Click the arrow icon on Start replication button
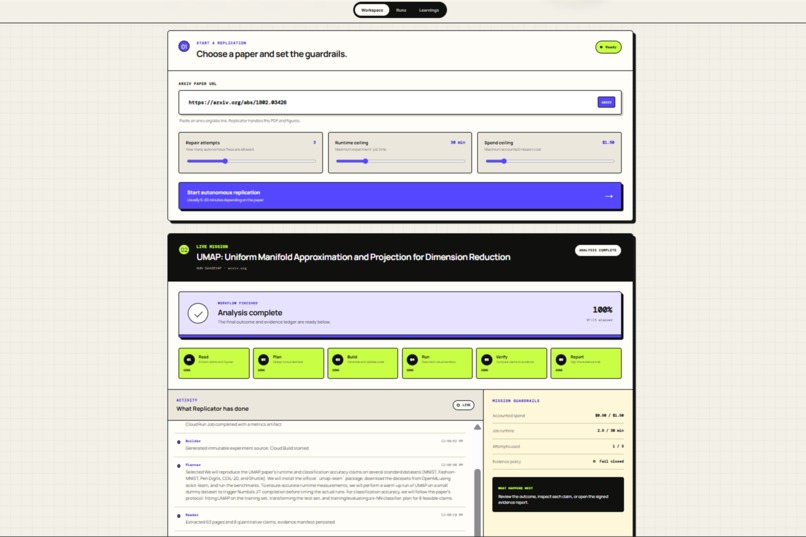 pos(609,196)
